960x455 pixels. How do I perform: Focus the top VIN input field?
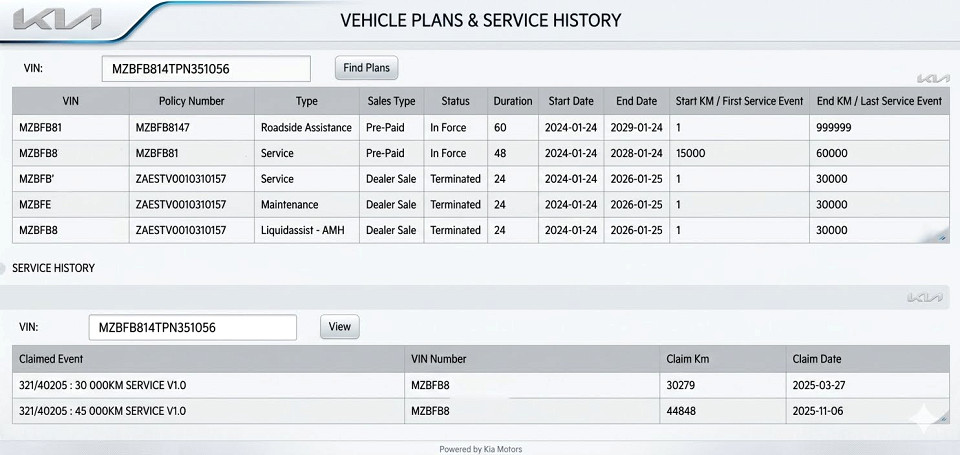(x=206, y=69)
